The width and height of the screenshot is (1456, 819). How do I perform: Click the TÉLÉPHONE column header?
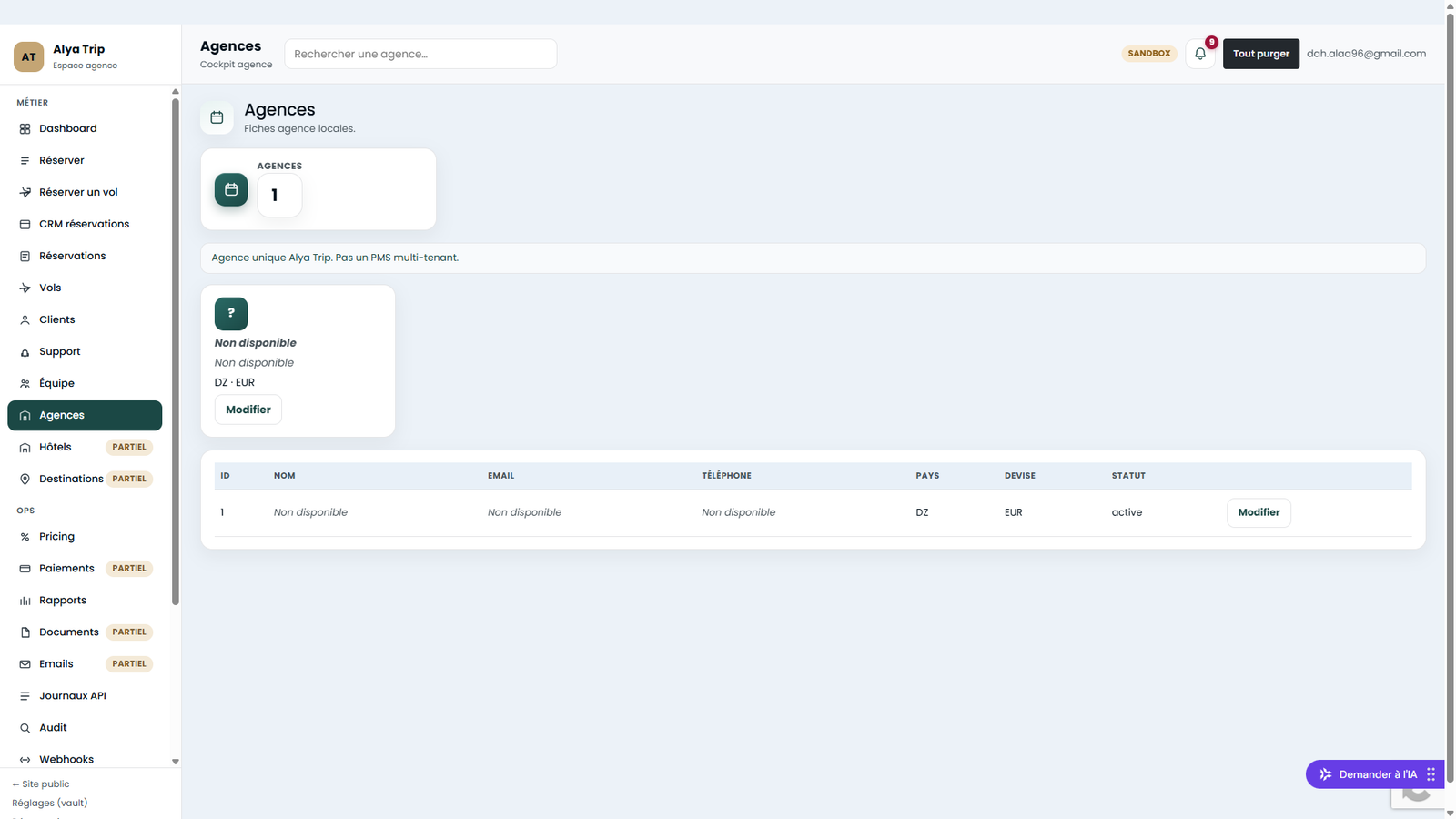pos(726,476)
